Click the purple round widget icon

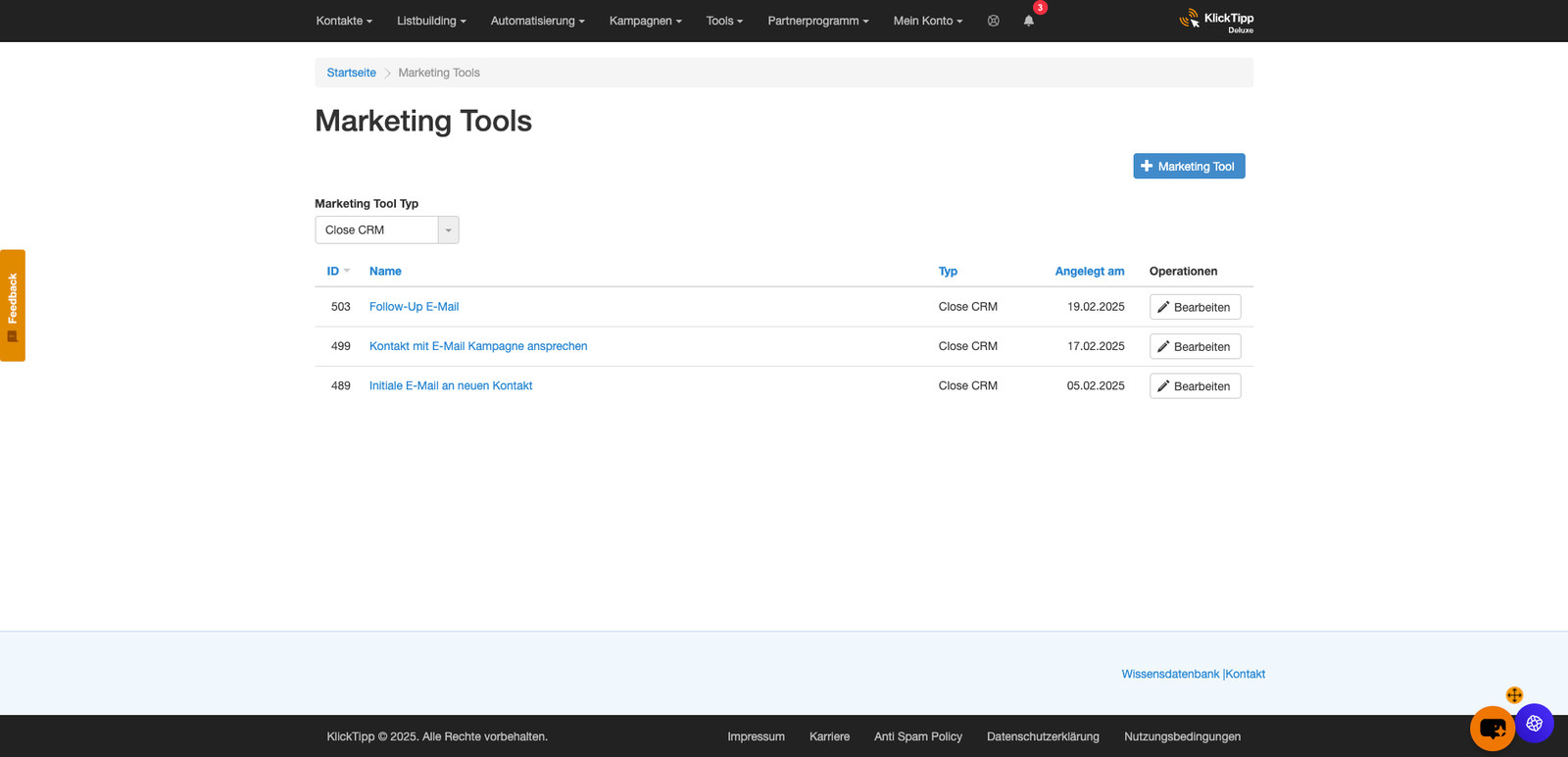pyautogui.click(x=1535, y=724)
